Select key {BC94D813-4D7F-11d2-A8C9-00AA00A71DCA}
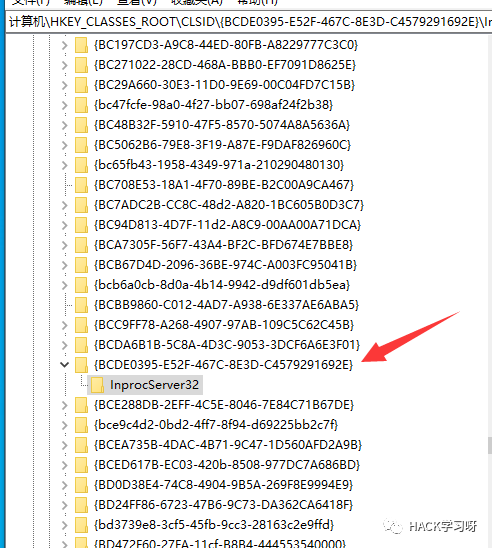The image size is (492, 548). point(227,225)
